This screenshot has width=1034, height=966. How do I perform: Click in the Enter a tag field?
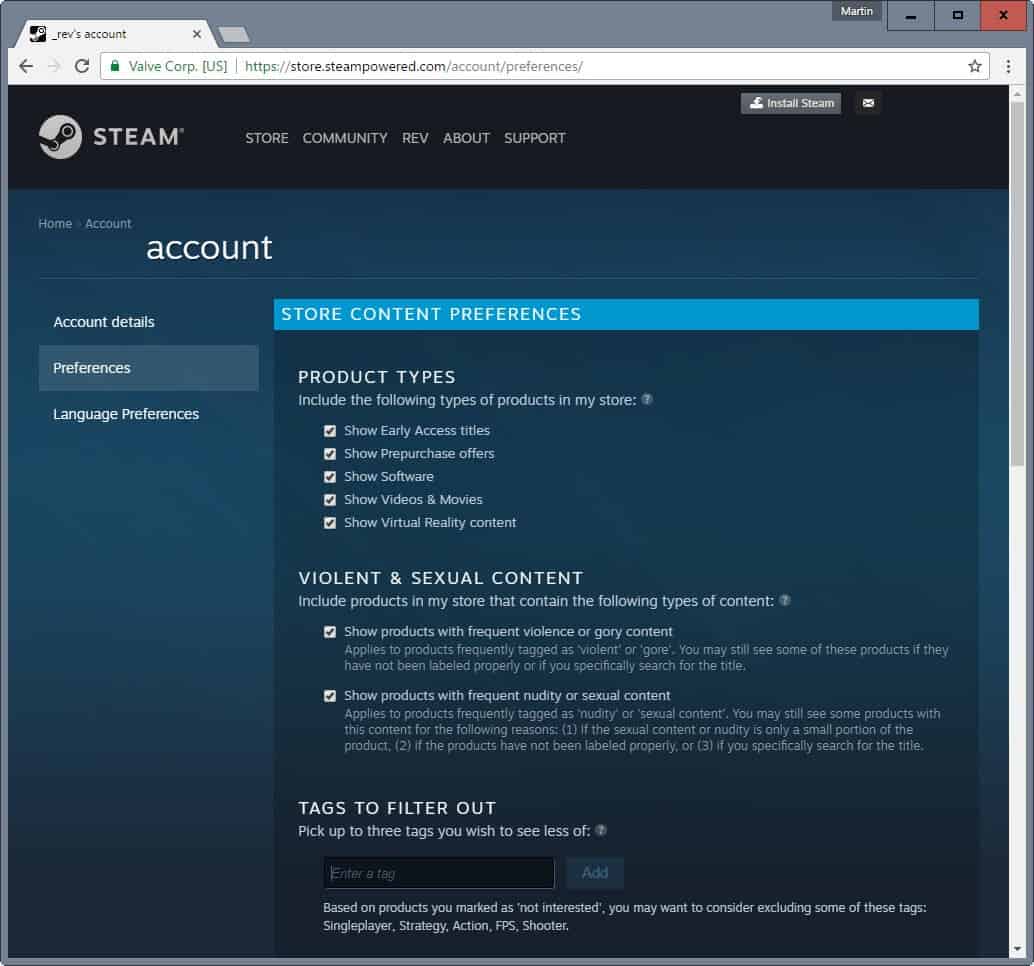pos(439,873)
